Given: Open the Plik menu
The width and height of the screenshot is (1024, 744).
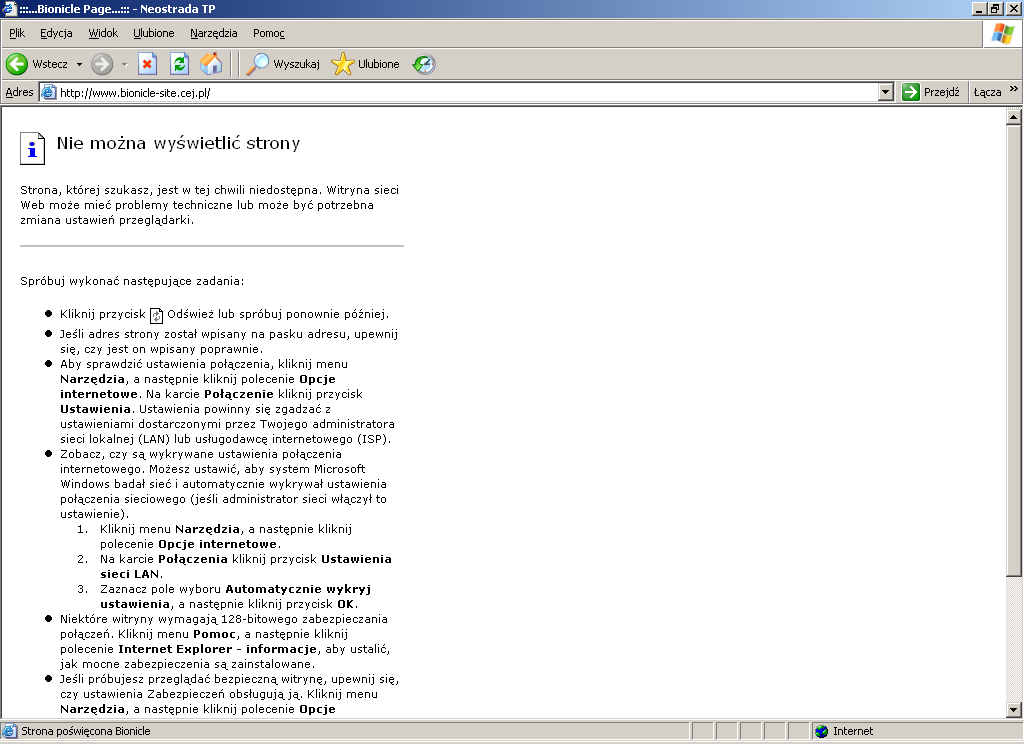Looking at the screenshot, I should (17, 33).
